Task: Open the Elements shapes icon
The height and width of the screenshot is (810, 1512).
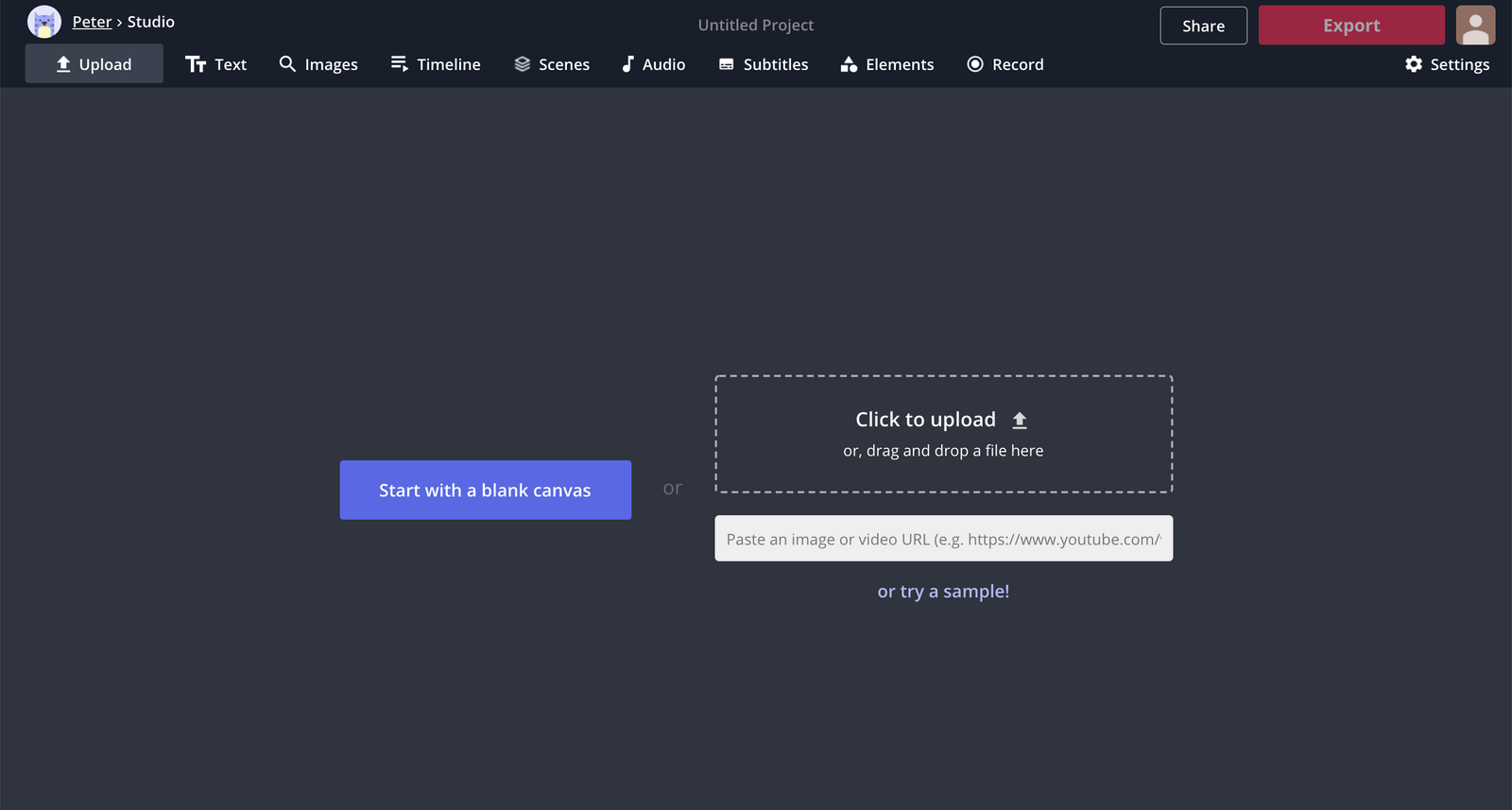Action: click(849, 64)
